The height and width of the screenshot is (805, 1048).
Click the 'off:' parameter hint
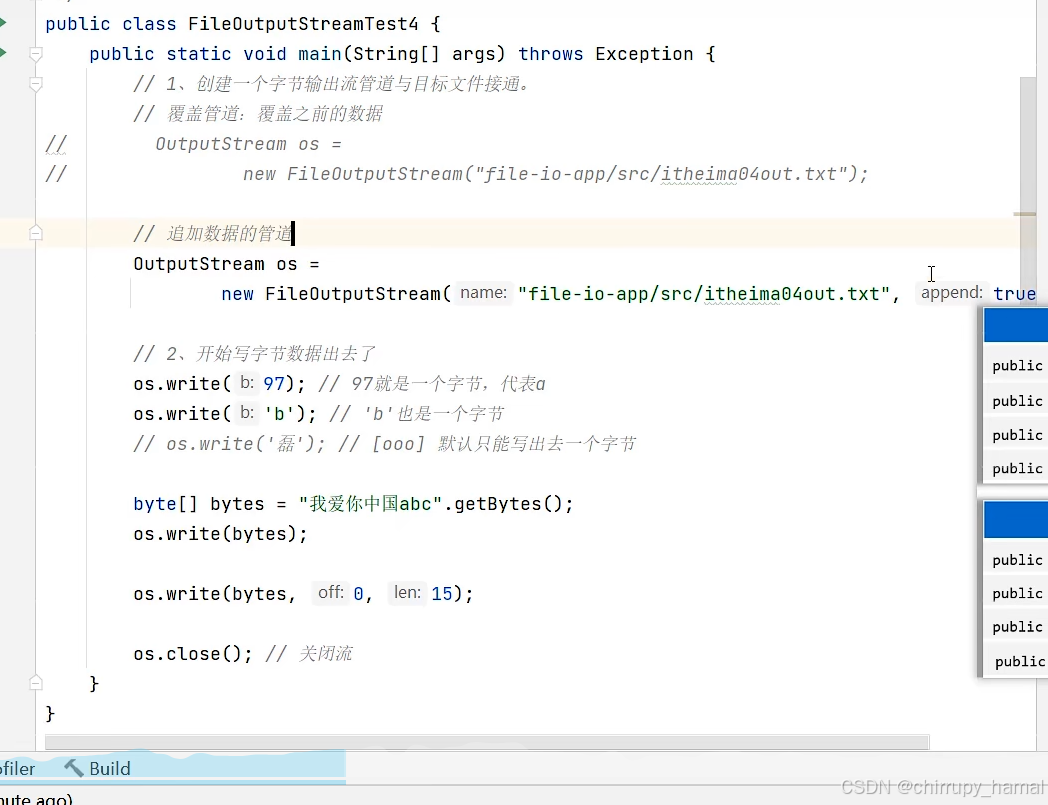click(330, 593)
